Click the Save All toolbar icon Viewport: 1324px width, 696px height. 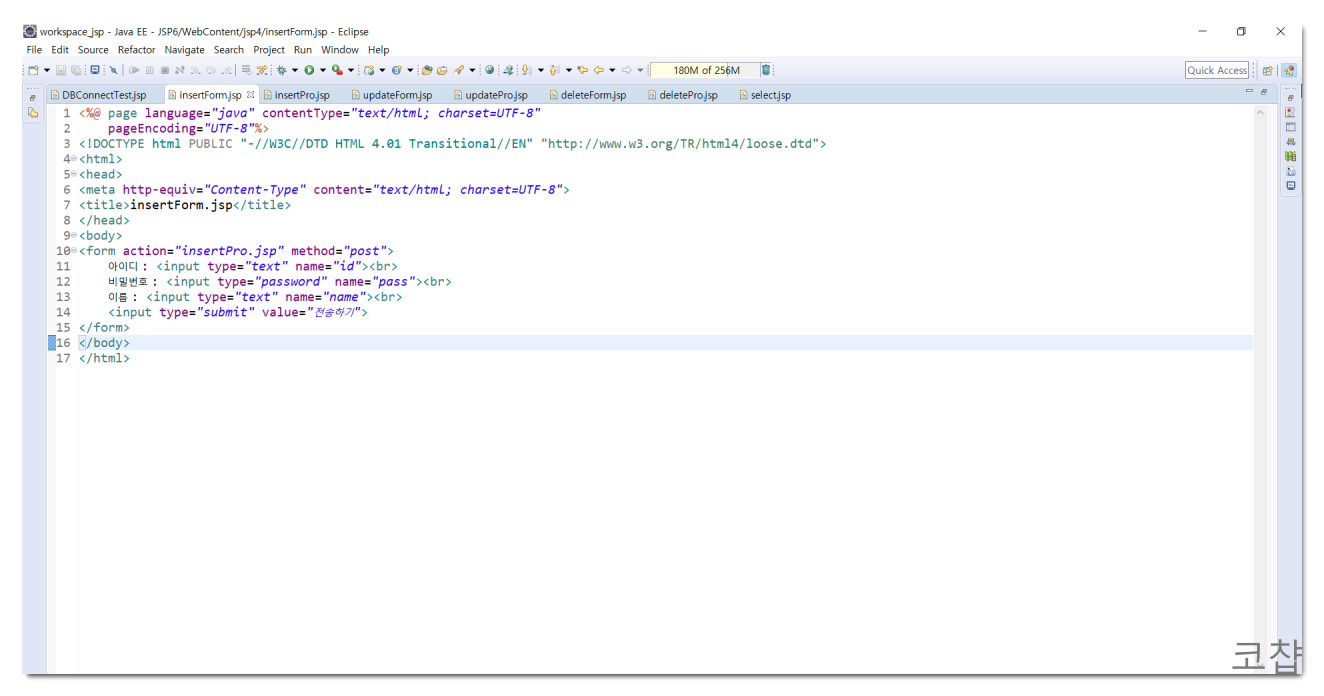point(76,70)
